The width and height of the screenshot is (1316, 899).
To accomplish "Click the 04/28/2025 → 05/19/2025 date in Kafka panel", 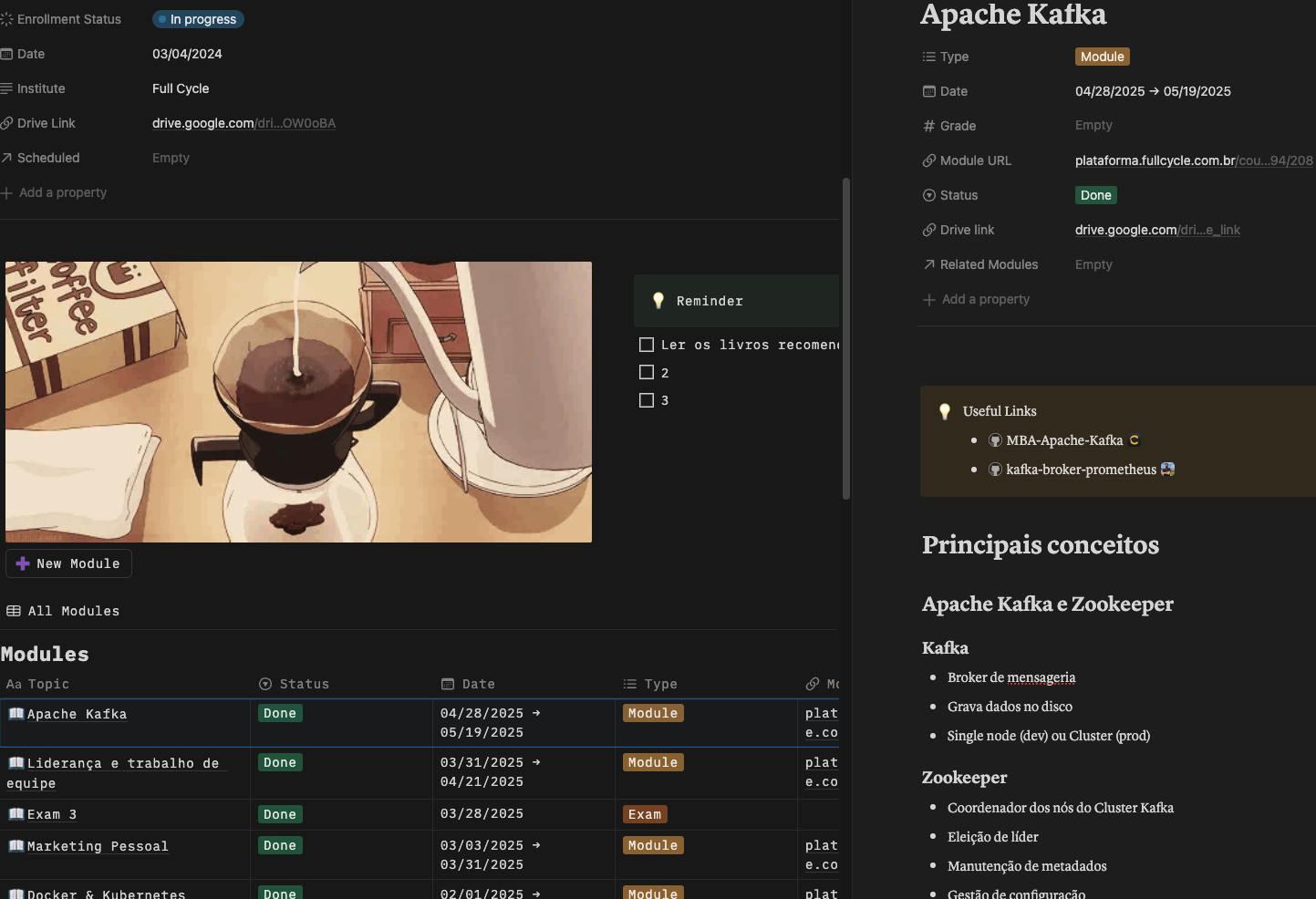I will (1153, 91).
